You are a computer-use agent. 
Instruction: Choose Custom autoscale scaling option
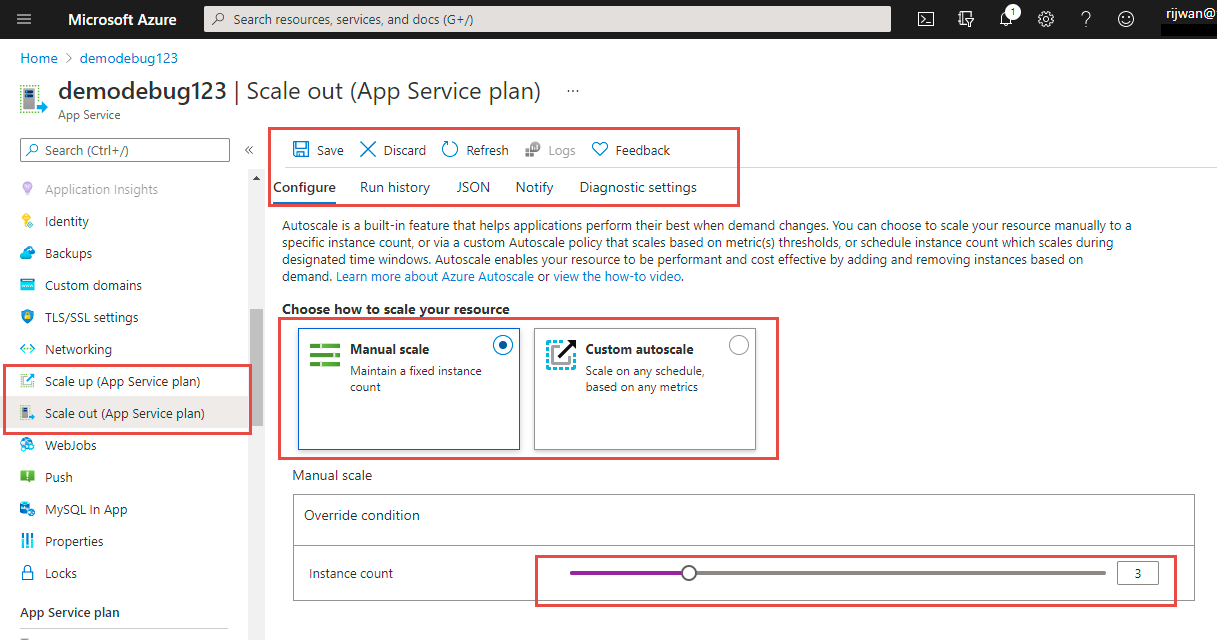pos(738,344)
